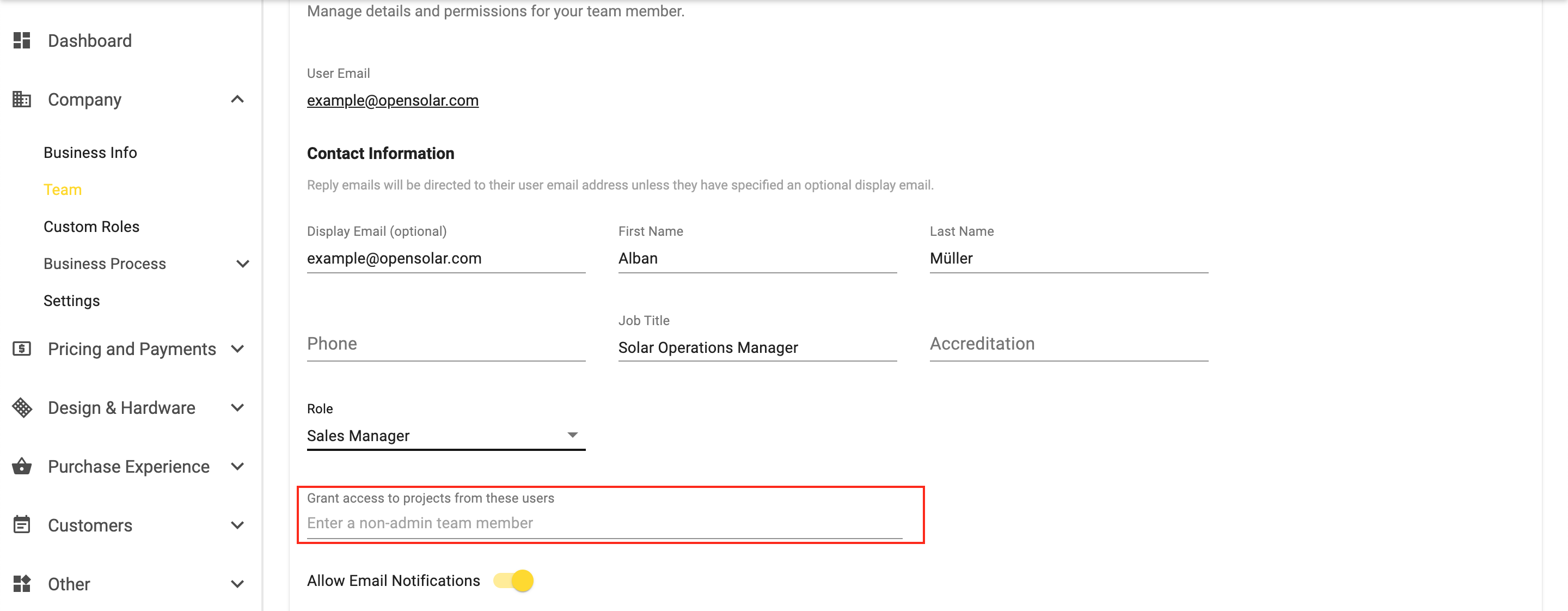Open Dashboard from the sidebar
1568x611 pixels.
pyautogui.click(x=89, y=41)
